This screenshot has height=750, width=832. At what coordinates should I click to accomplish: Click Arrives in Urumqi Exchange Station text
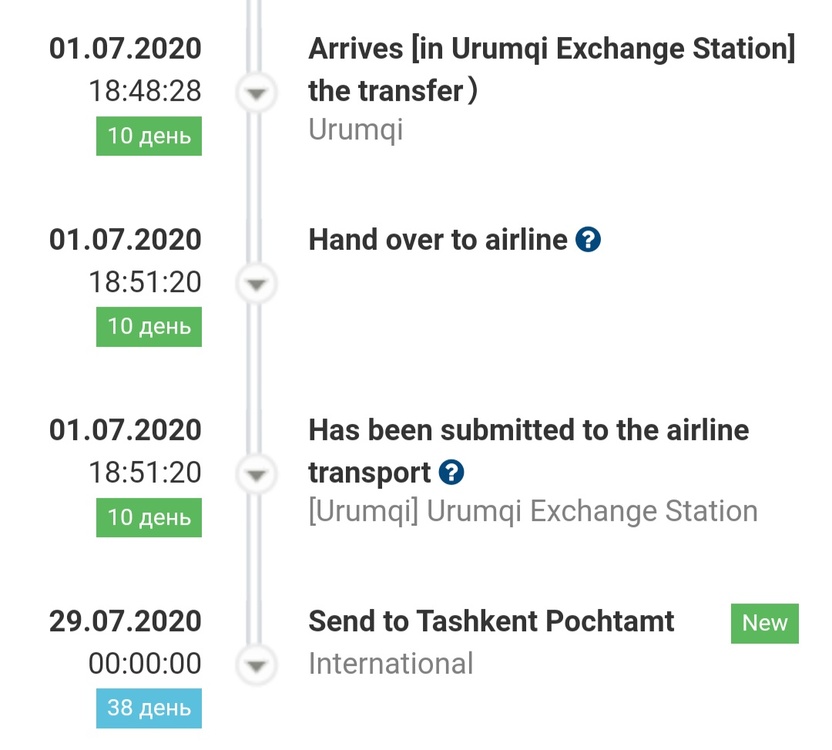551,49
